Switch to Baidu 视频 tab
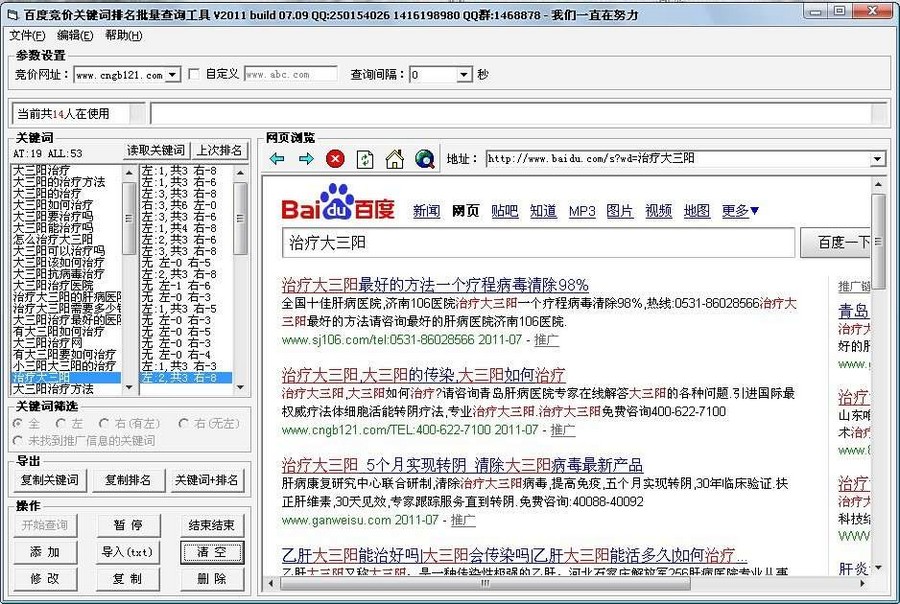Image resolution: width=900 pixels, height=604 pixels. 658,211
